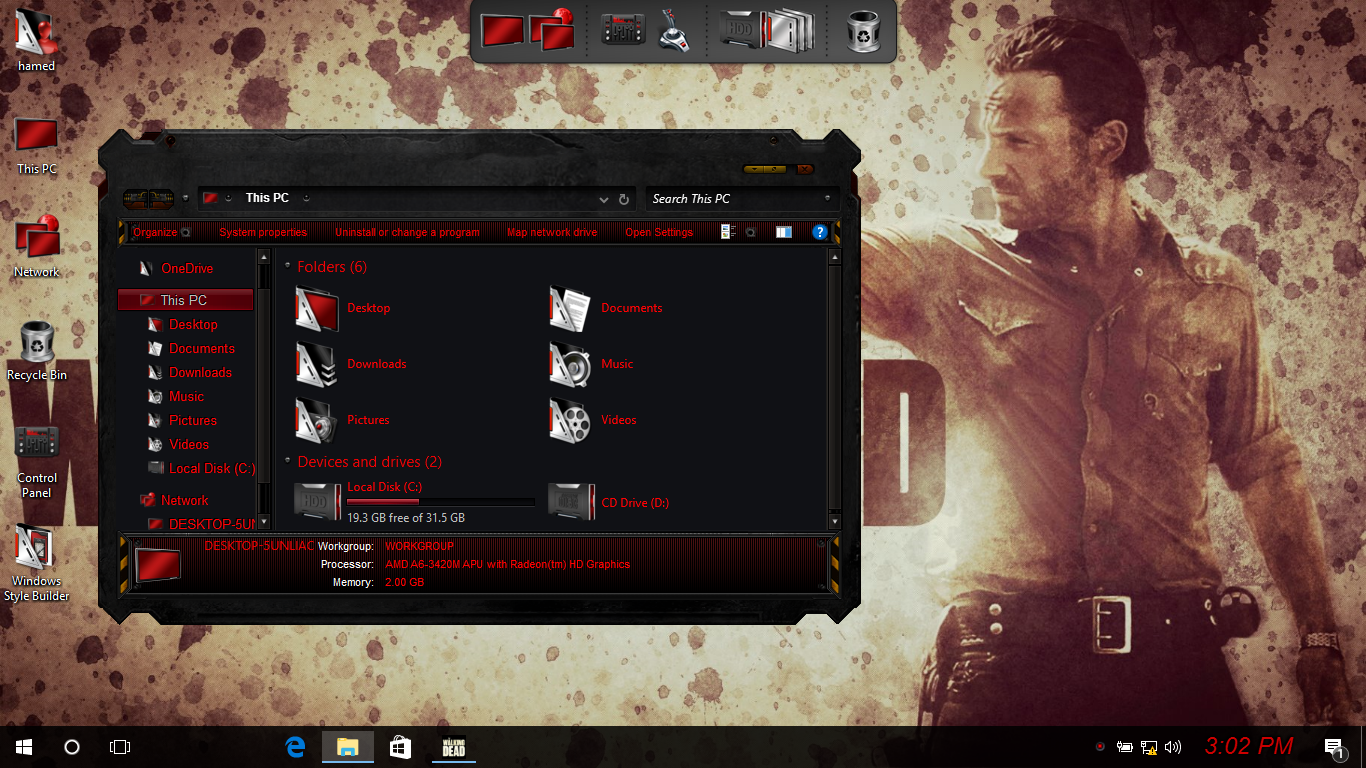The height and width of the screenshot is (768, 1366).
Task: Click the blue Help question mark icon
Action: click(x=820, y=232)
